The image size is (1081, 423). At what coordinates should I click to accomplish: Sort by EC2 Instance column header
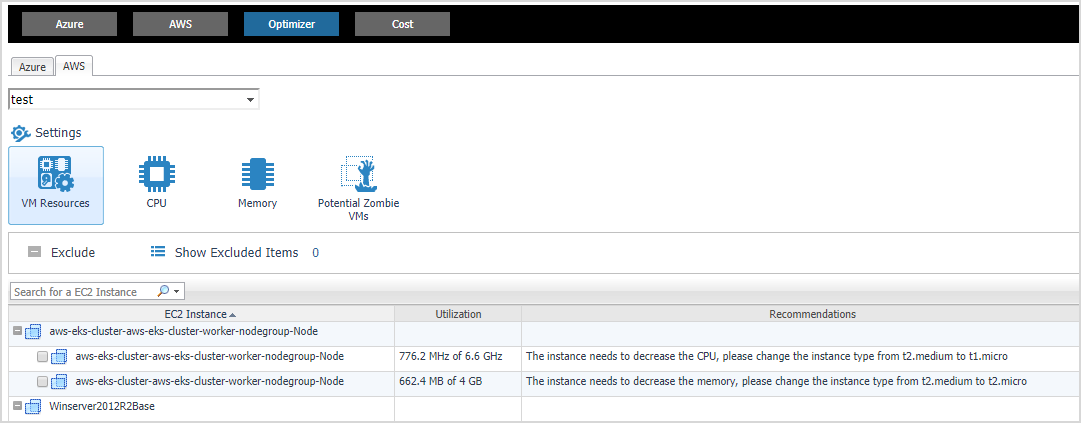(200, 314)
